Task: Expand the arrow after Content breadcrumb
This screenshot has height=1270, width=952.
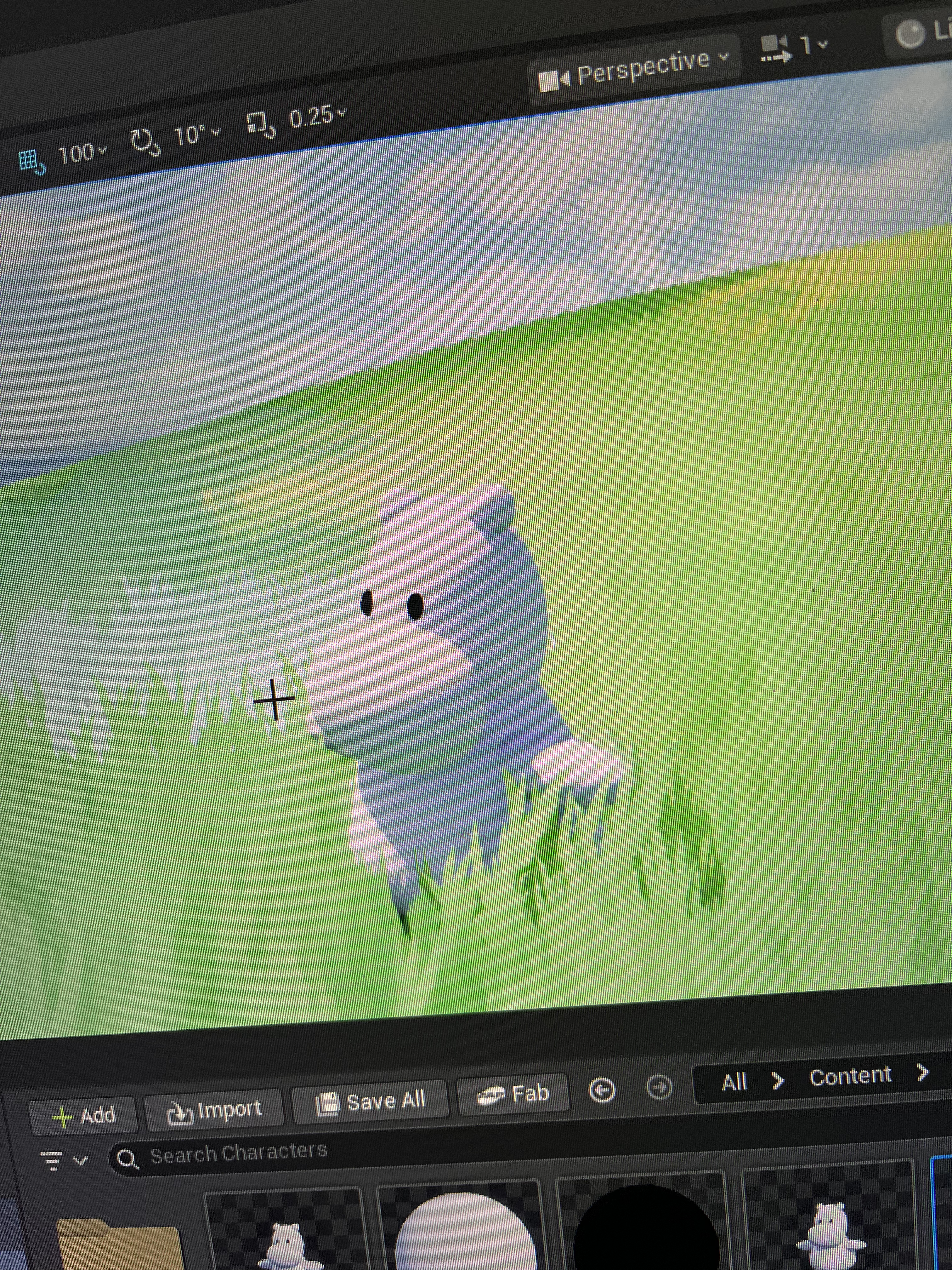Action: point(922,1072)
